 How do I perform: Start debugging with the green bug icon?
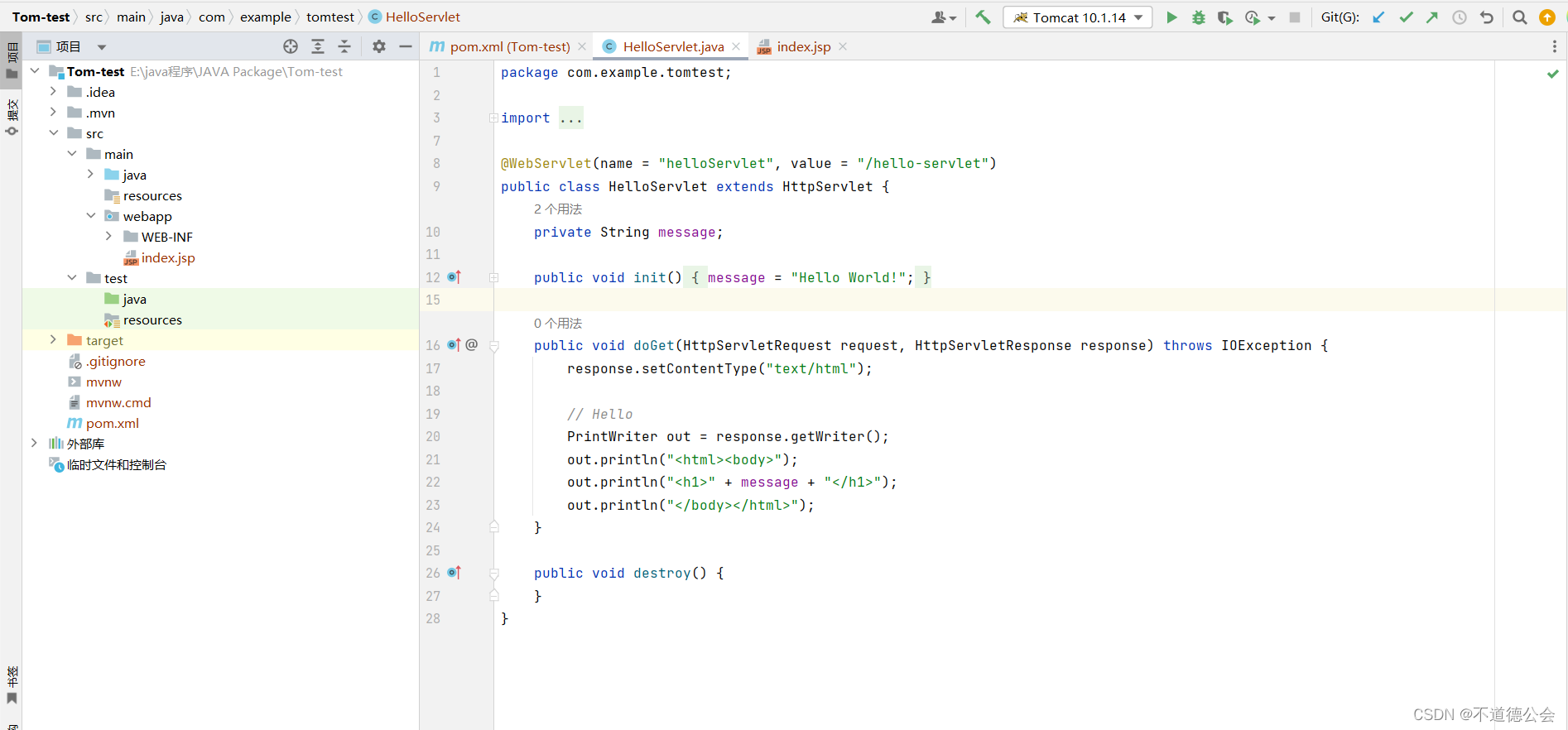click(x=1198, y=17)
